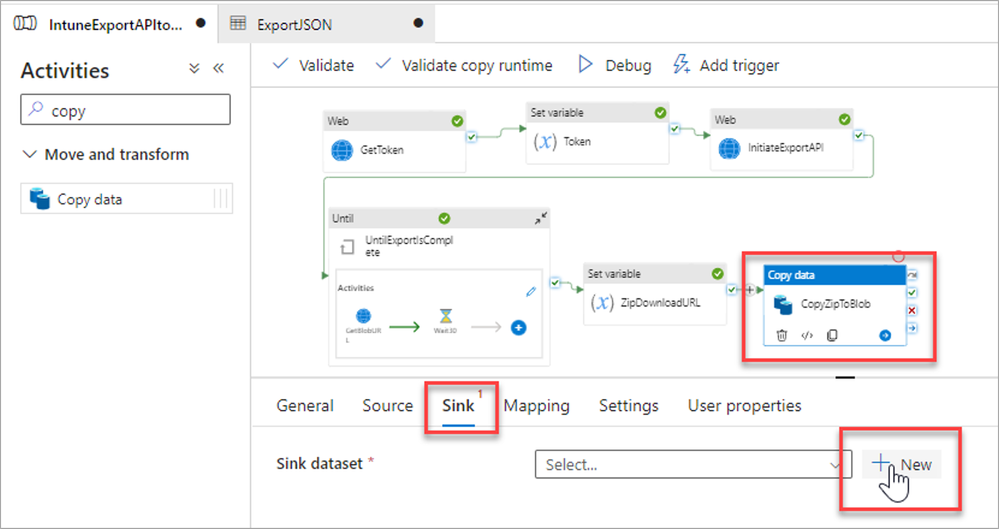Click the delete trash icon on CopyZipToBlob
Screen dimensions: 999x529
[x=782, y=336]
